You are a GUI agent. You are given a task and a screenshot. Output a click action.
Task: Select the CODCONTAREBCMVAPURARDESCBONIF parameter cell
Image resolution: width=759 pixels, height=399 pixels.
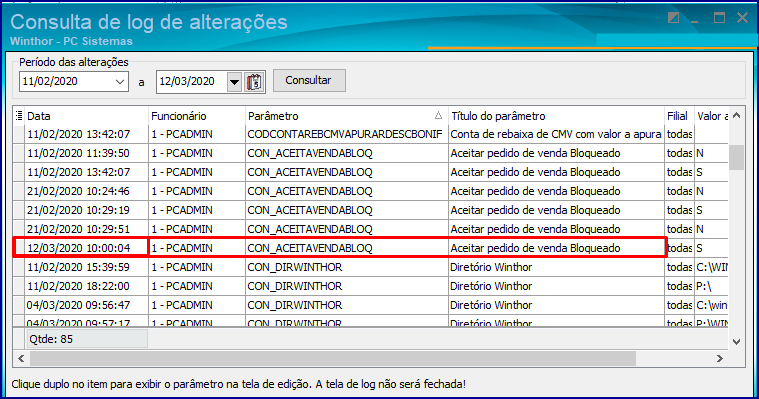click(347, 134)
